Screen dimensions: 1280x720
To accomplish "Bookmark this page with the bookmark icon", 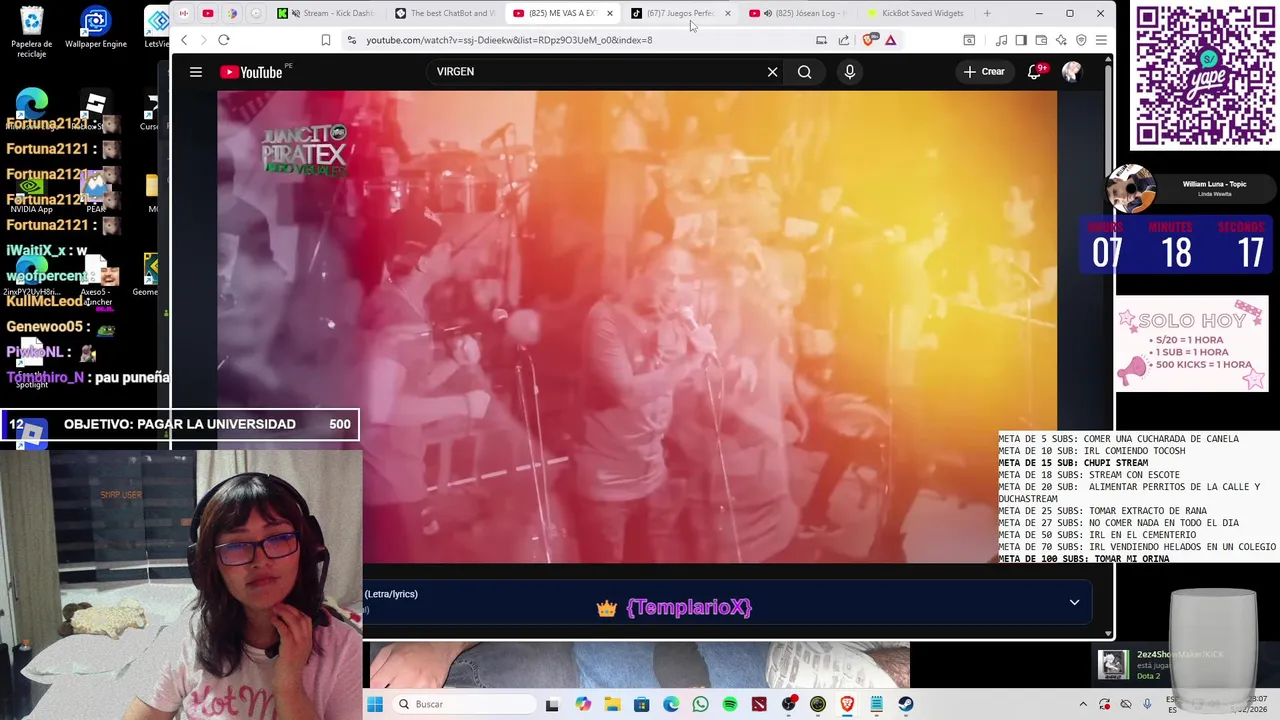I will click(326, 40).
